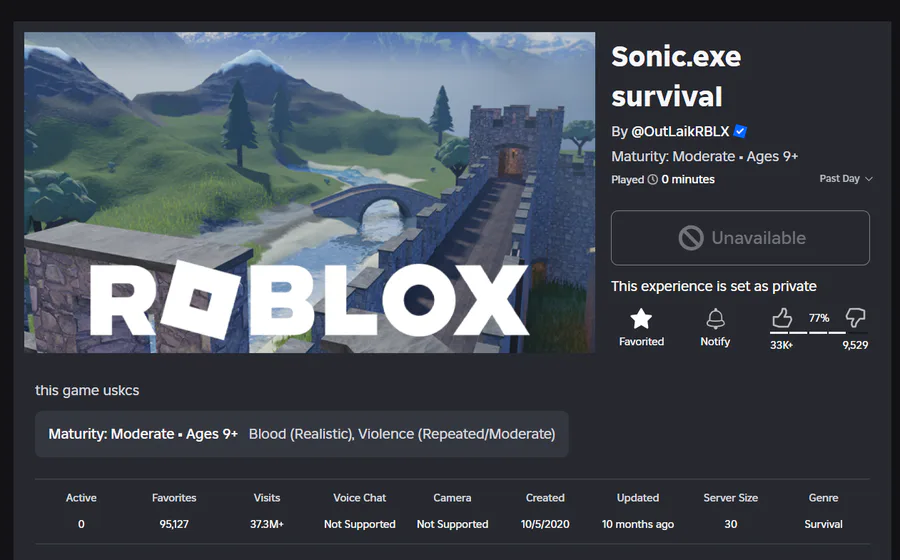The height and width of the screenshot is (560, 900).
Task: Click 'This experience is set as private' text
Action: [x=713, y=286]
